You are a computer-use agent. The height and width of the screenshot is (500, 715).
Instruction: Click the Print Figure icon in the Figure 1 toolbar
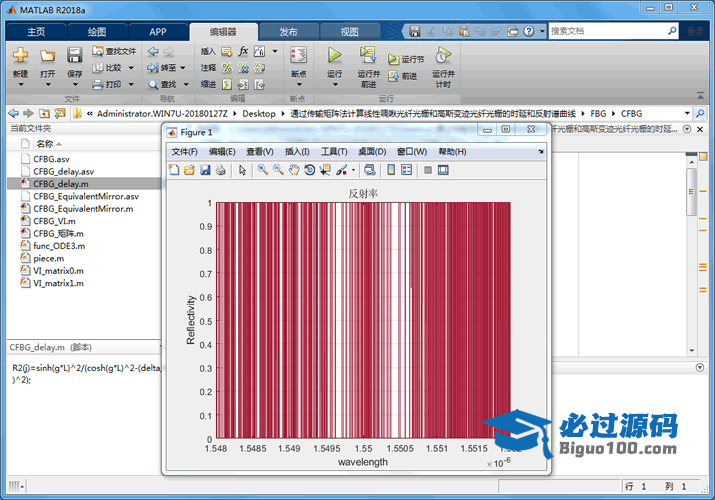221,170
